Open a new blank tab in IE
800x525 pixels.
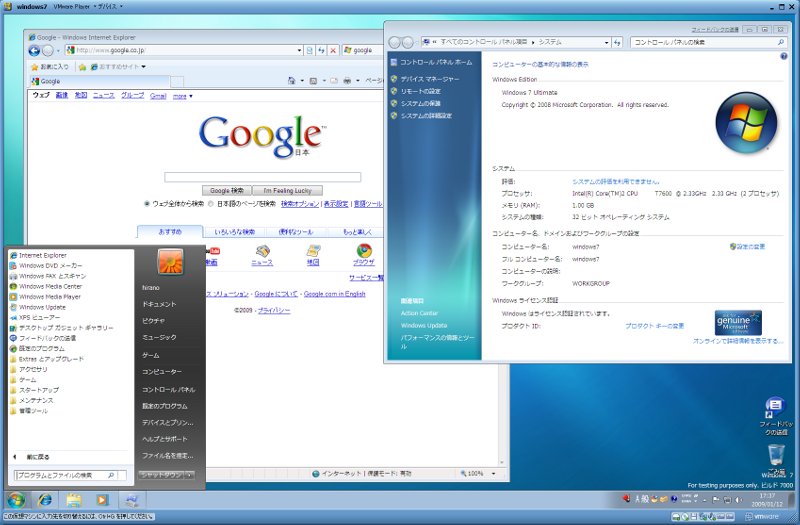coord(177,82)
